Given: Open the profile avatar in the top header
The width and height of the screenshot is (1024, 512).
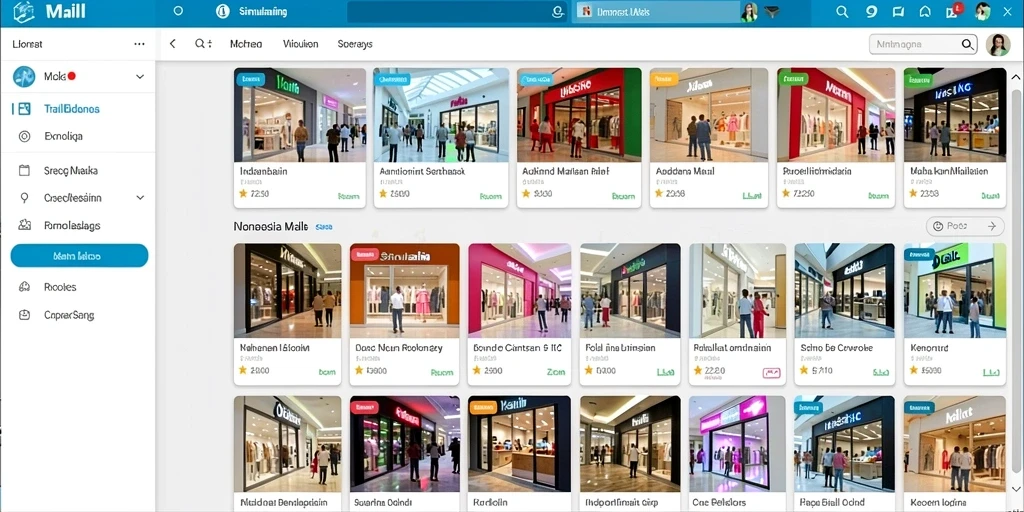Looking at the screenshot, I should [982, 12].
